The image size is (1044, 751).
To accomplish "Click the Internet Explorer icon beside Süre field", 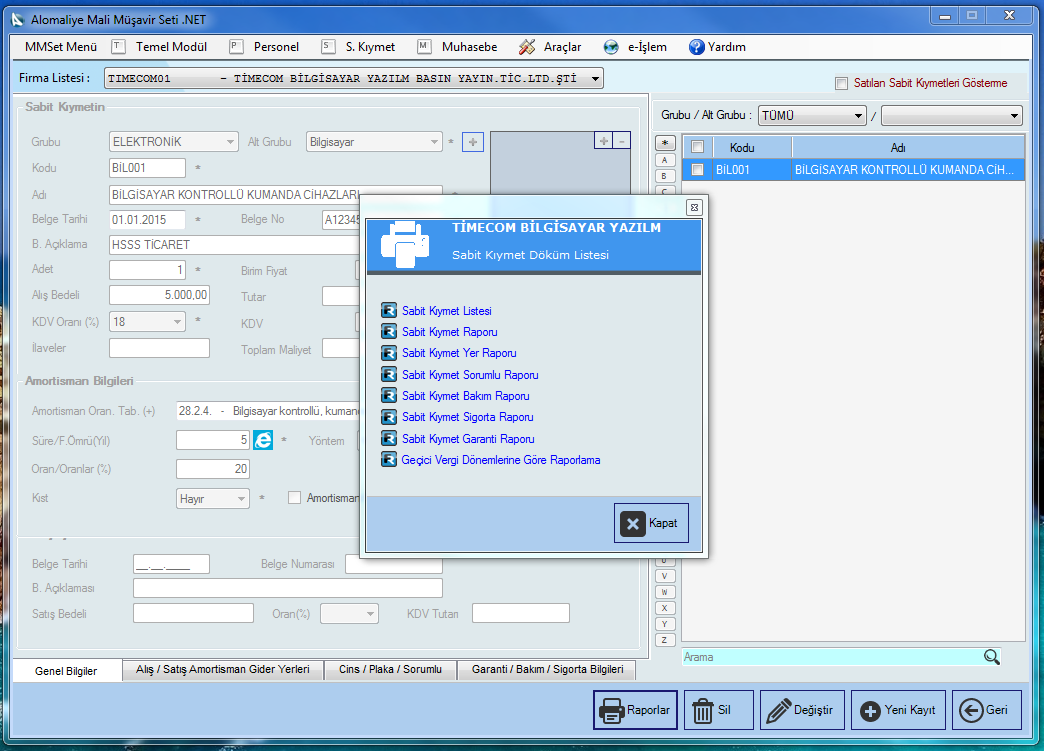I will pos(263,440).
